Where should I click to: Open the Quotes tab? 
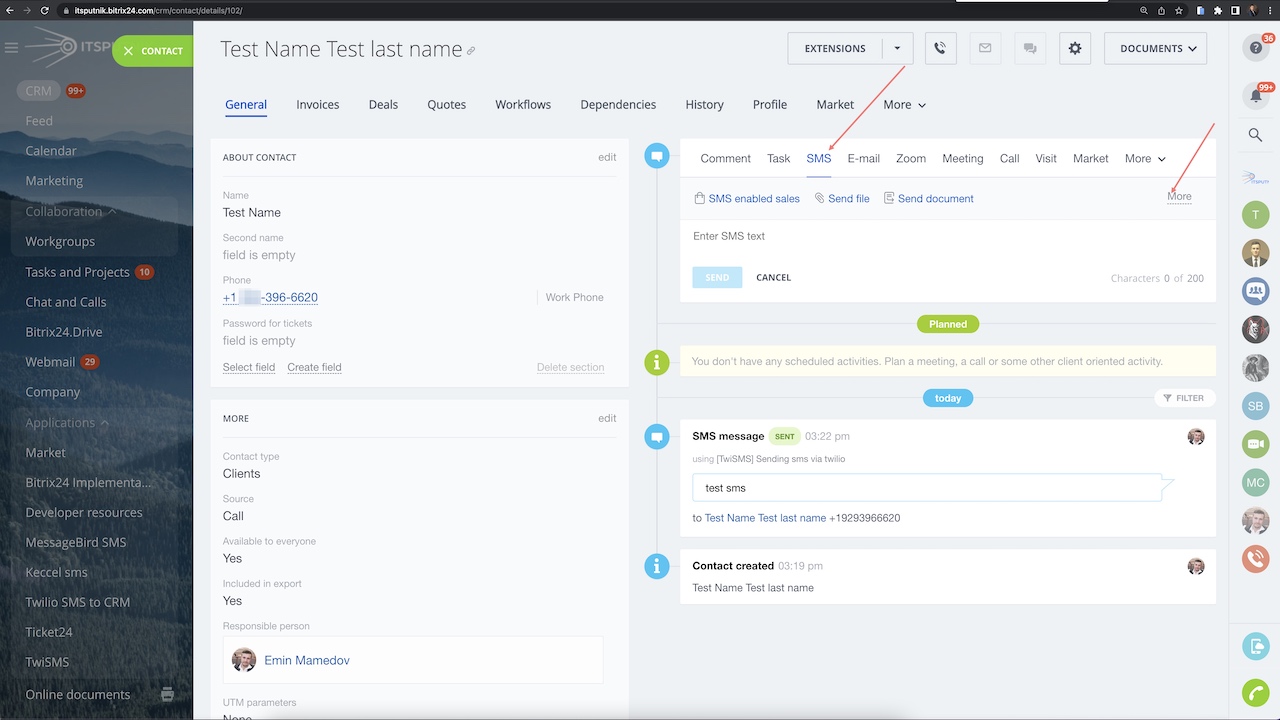click(447, 105)
